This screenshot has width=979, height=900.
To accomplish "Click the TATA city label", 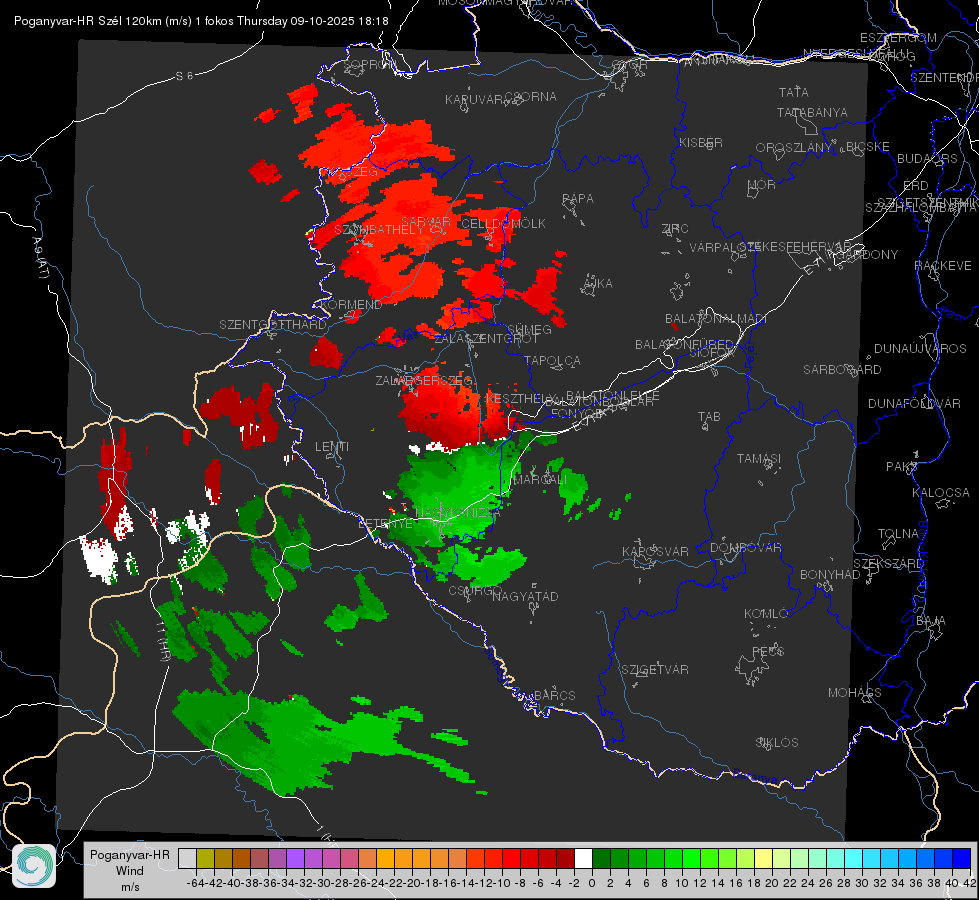I will 794,92.
